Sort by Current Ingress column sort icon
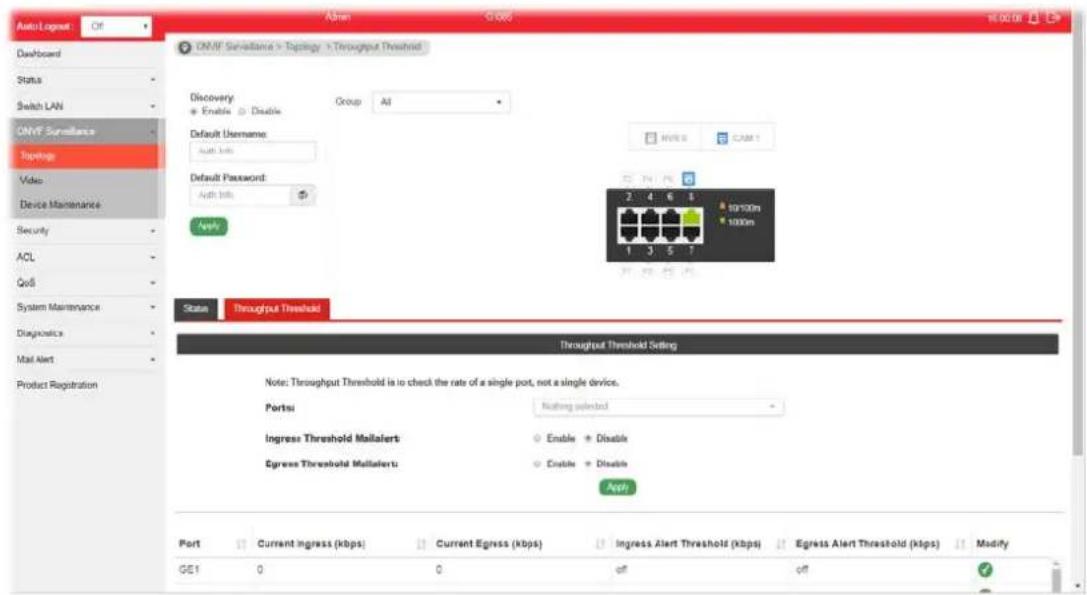The height and width of the screenshot is (595, 1087). click(x=421, y=544)
